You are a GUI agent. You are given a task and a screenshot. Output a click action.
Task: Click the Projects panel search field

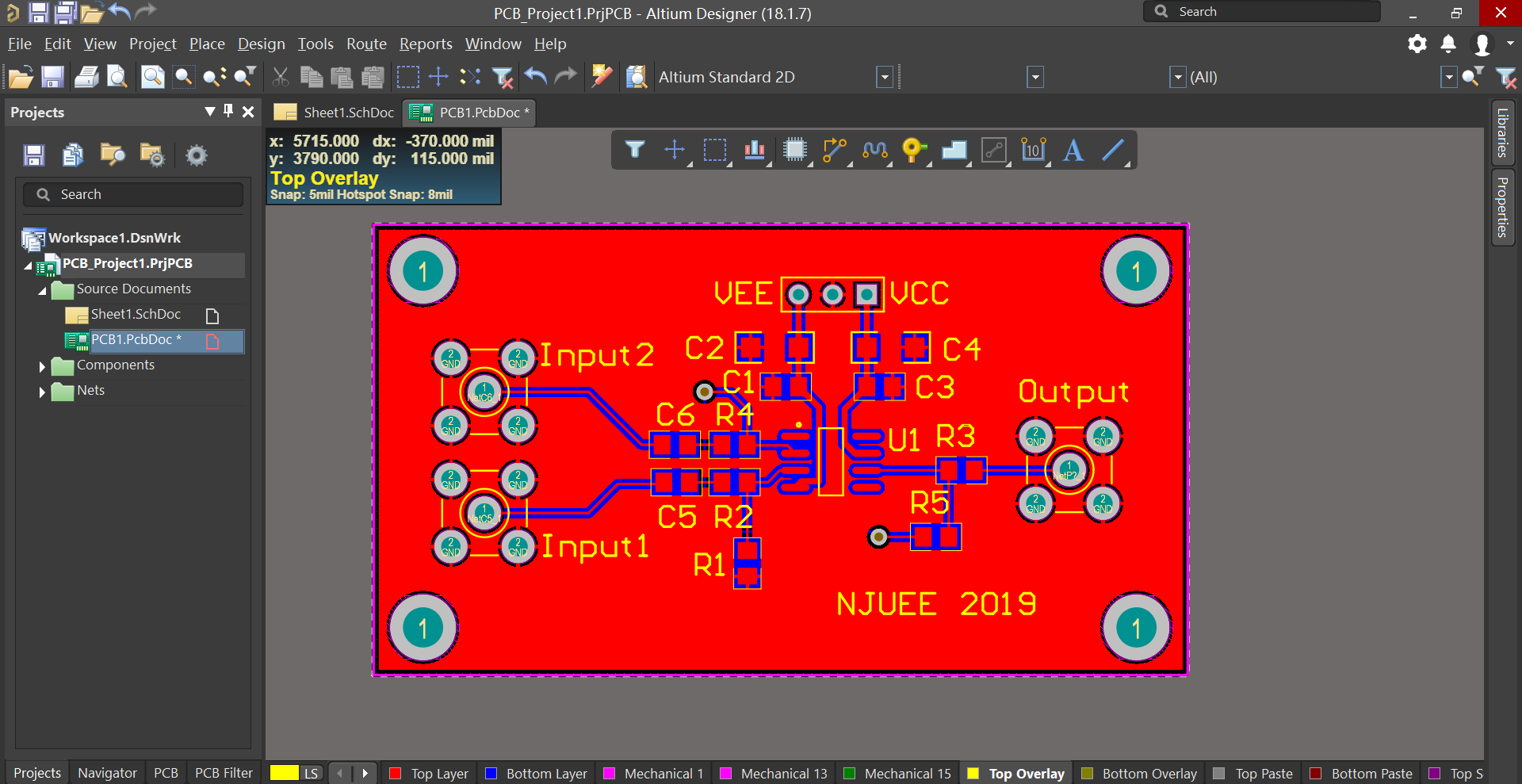click(x=133, y=194)
